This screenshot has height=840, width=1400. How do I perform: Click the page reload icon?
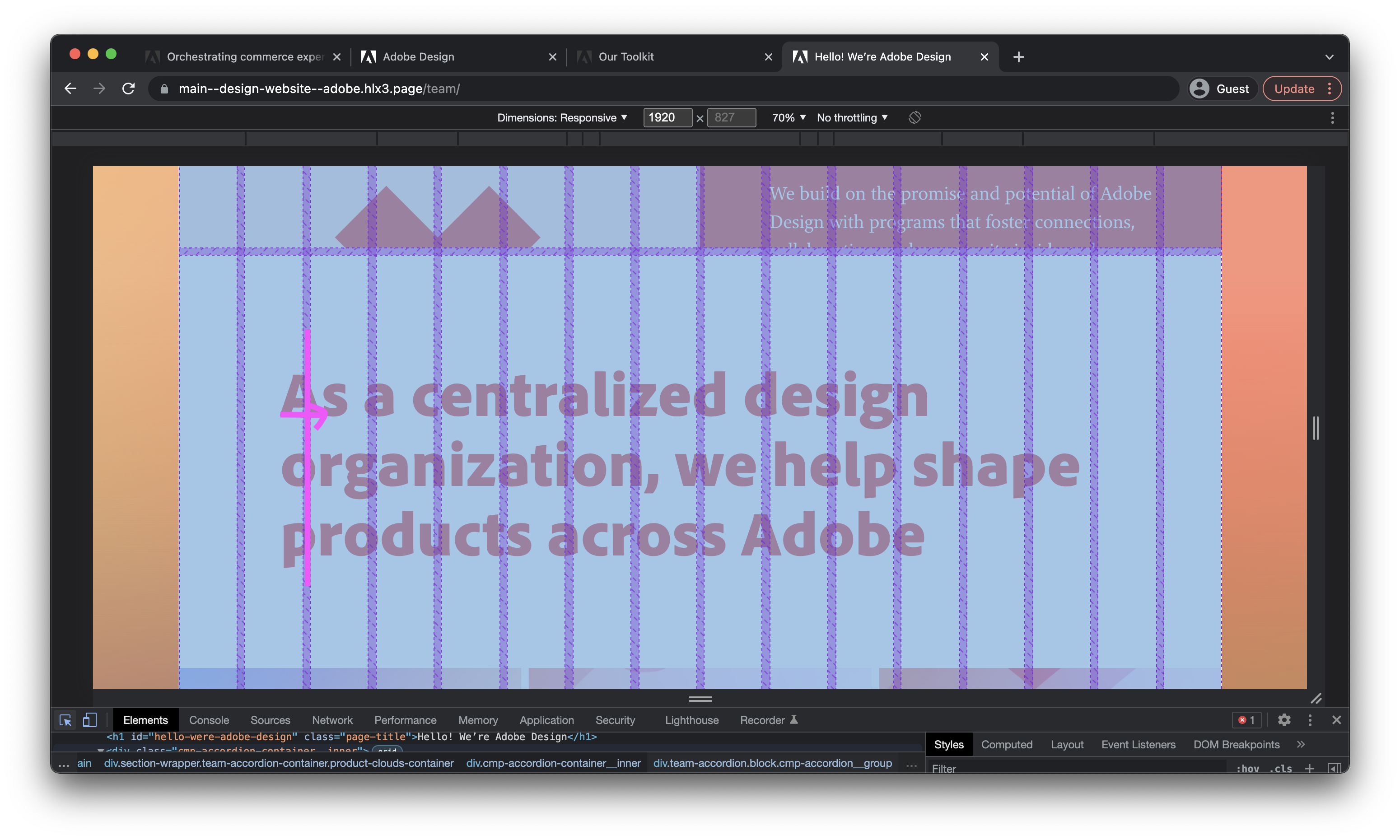point(128,89)
